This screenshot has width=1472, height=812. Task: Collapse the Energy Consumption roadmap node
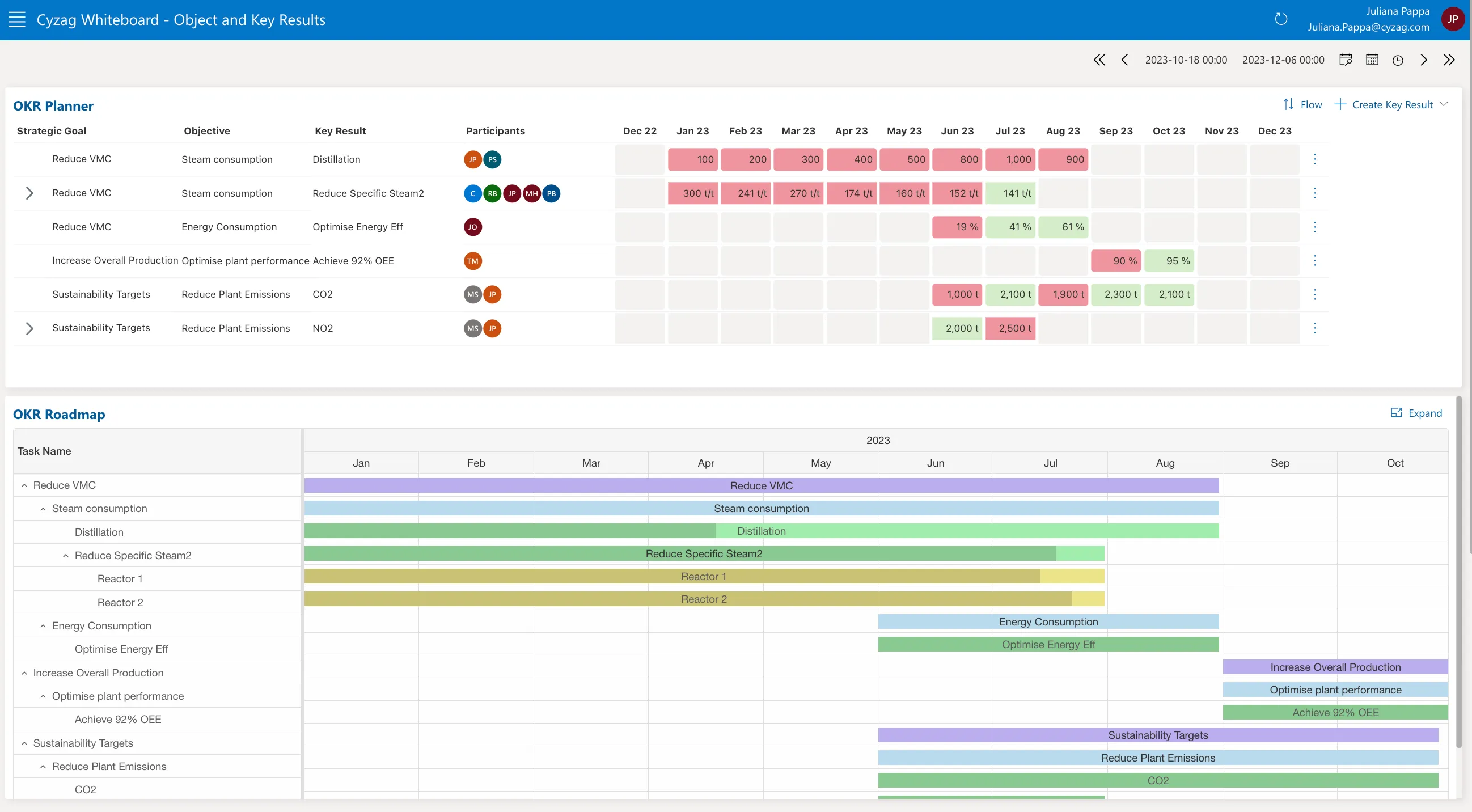pyautogui.click(x=43, y=625)
